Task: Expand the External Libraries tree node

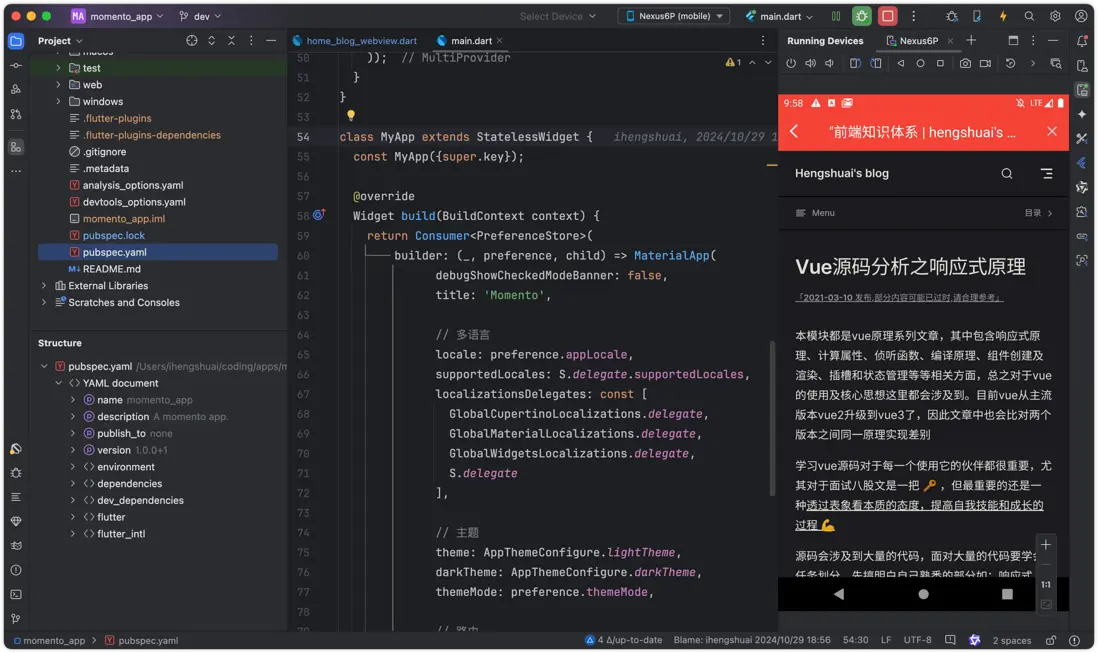Action: pyautogui.click(x=44, y=285)
